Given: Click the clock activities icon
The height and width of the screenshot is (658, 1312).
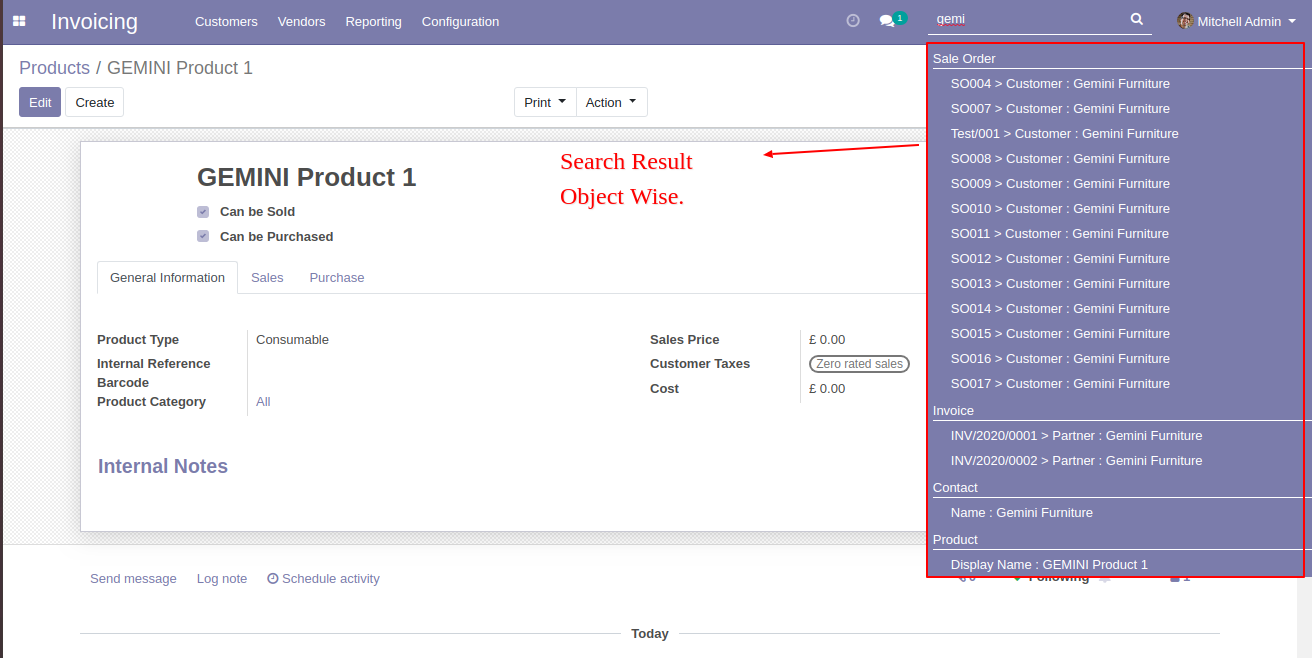Looking at the screenshot, I should (x=853, y=21).
